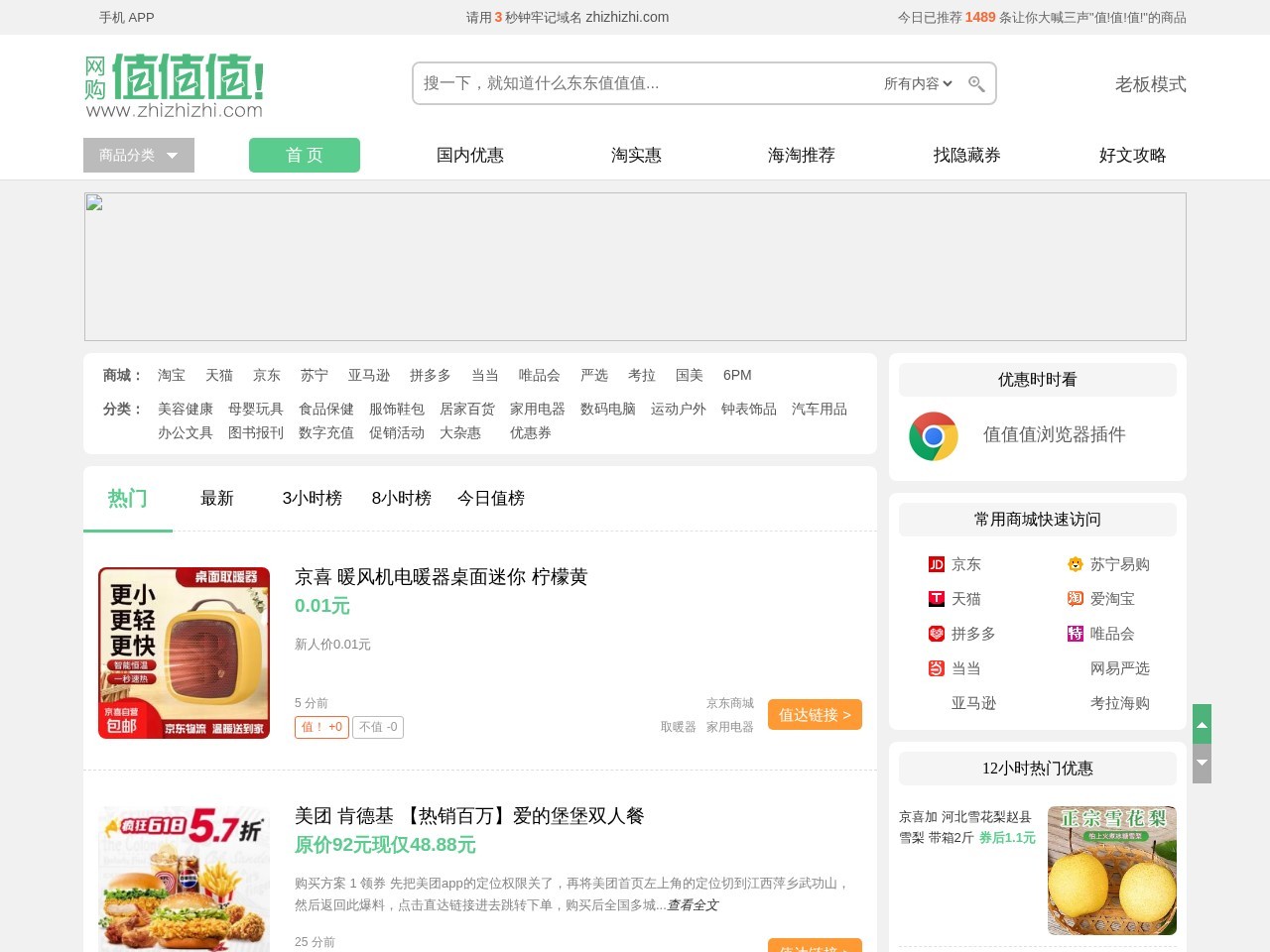Screen dimensions: 1270x952
Task: Select the 拼多多 heart icon
Action: [x=937, y=634]
